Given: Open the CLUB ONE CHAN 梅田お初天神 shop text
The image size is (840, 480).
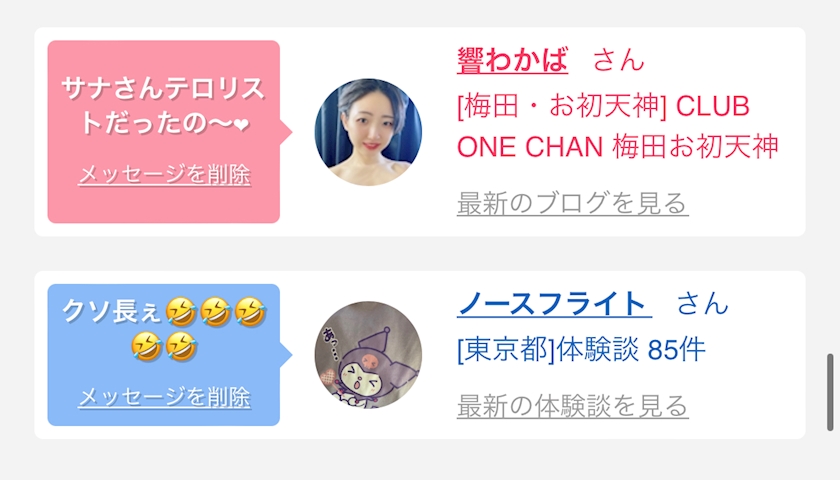Looking at the screenshot, I should 617,126.
